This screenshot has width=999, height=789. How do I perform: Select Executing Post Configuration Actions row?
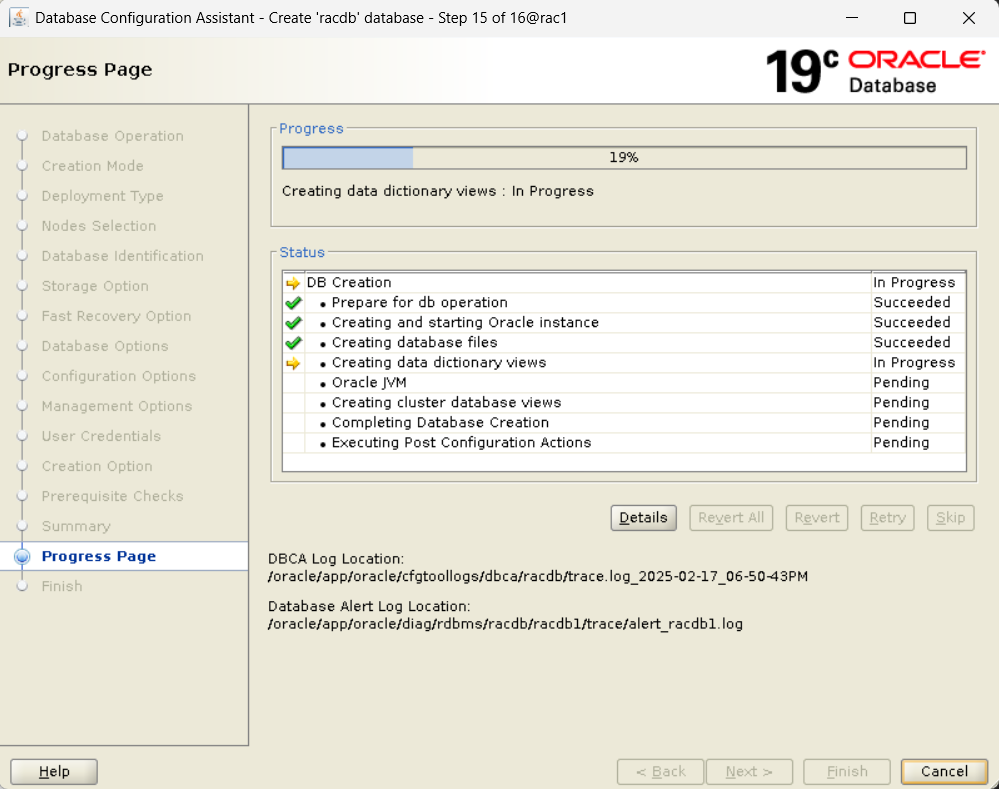(x=624, y=443)
